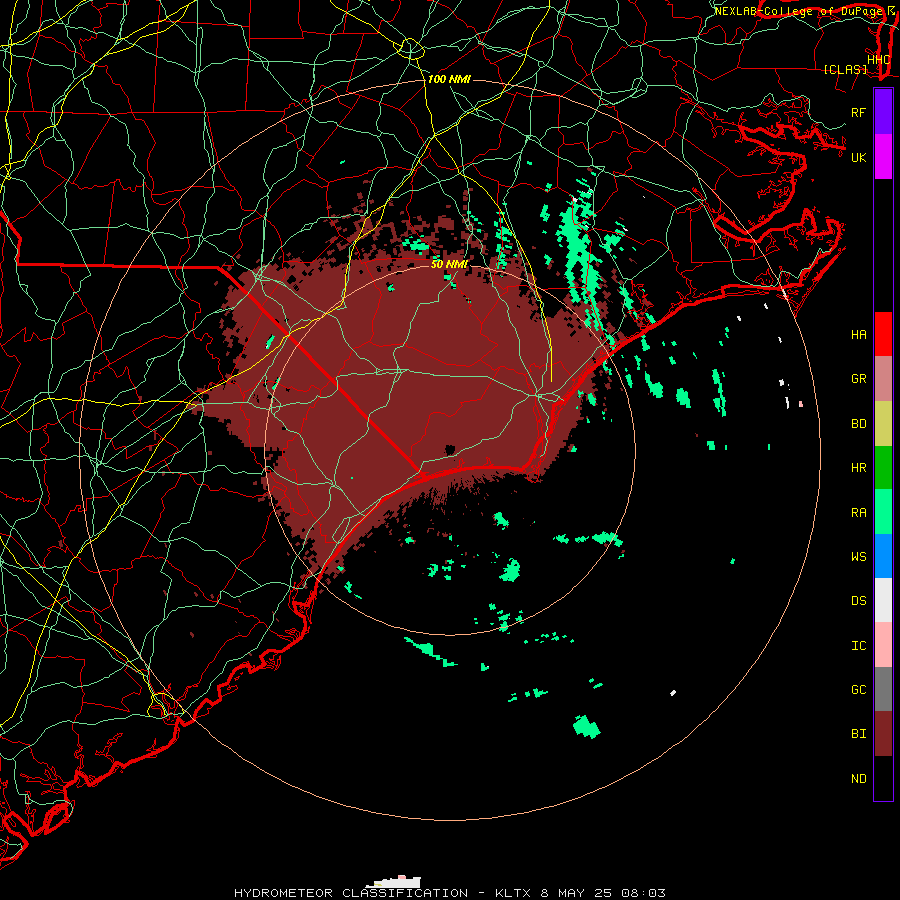Click the IC legend label
This screenshot has width=900, height=900.
click(x=858, y=646)
